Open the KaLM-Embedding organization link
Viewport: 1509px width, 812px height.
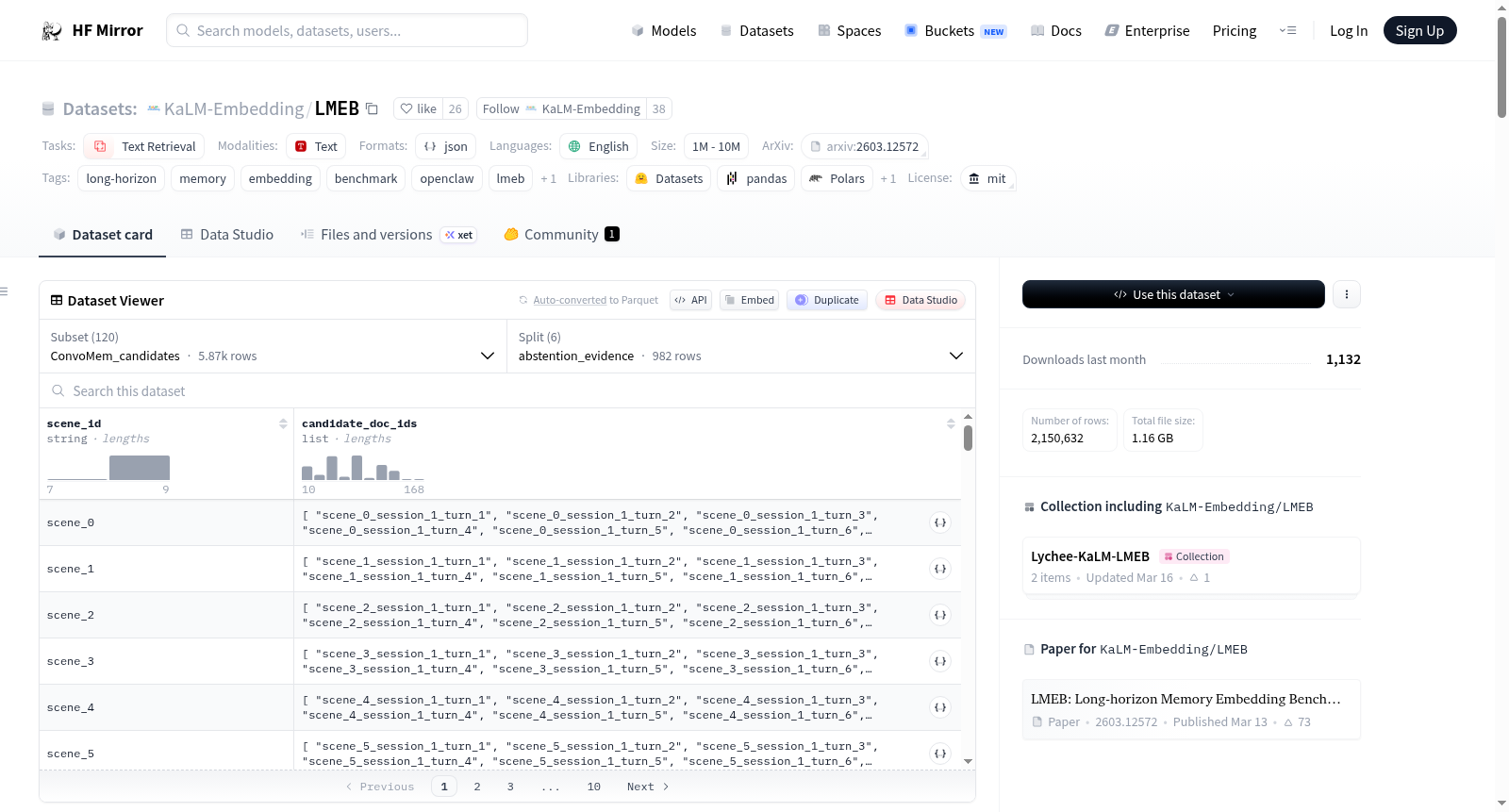pyautogui.click(x=234, y=108)
